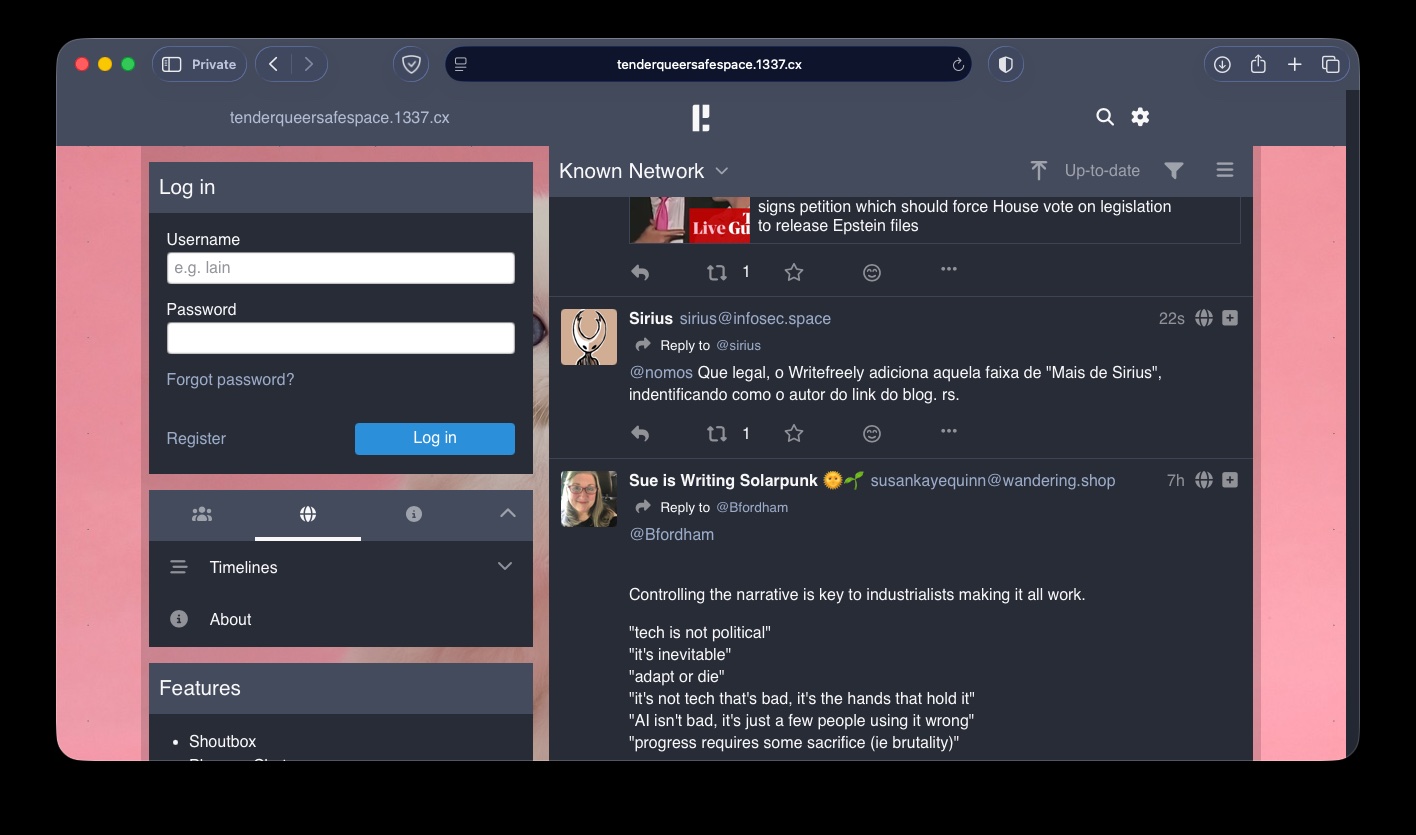
Task: Open timeline filter funnel icon
Action: click(1174, 171)
